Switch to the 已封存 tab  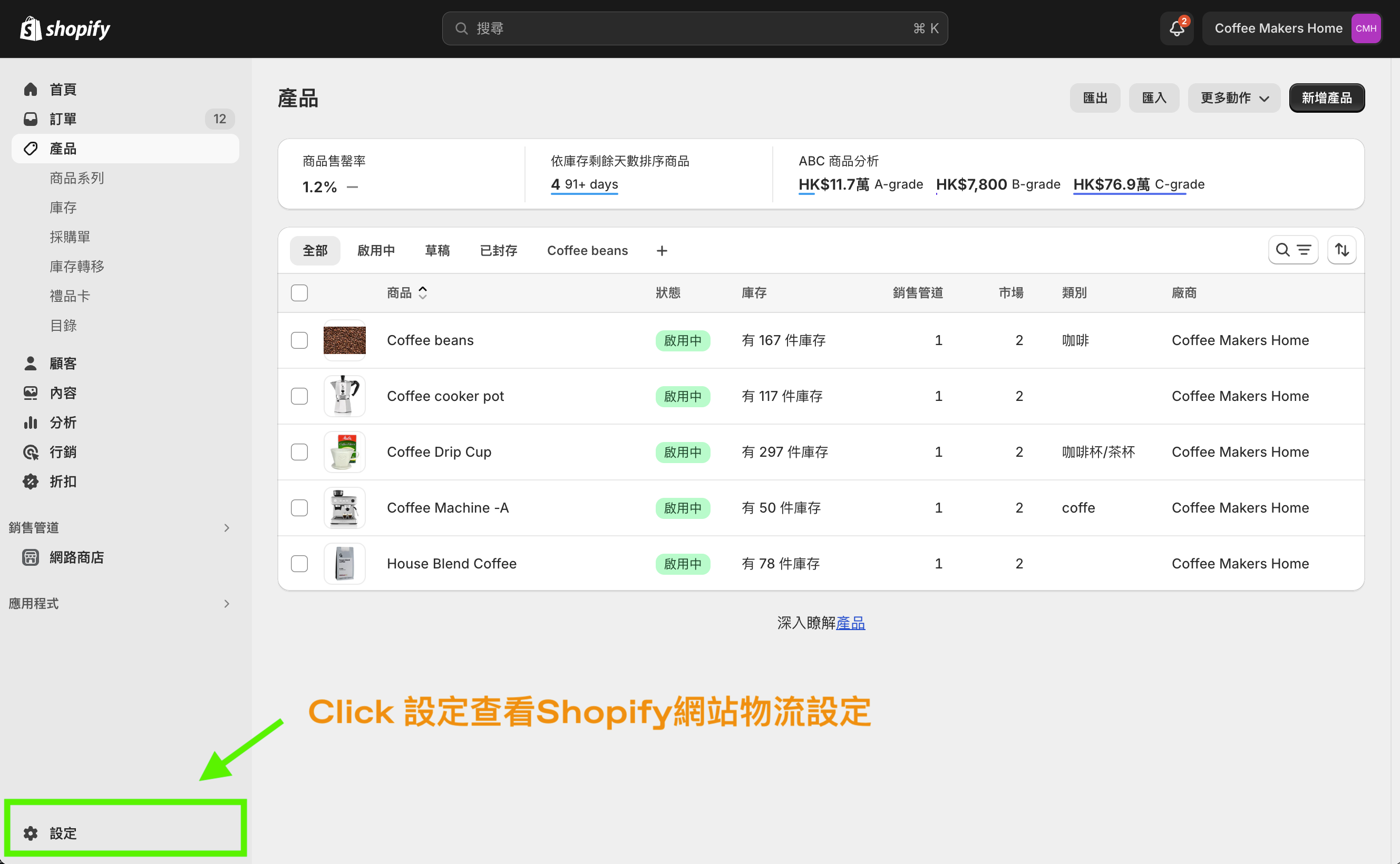[499, 251]
